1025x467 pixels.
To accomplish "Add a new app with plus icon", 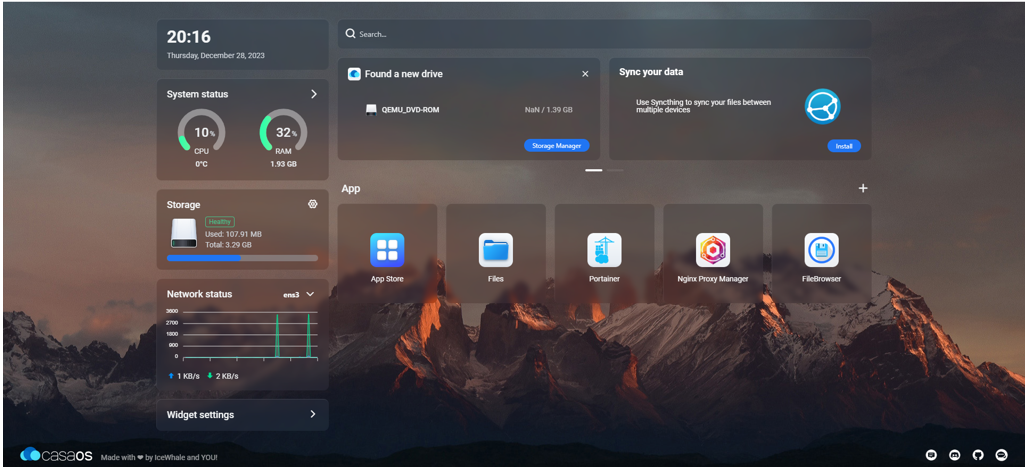I will pyautogui.click(x=863, y=188).
